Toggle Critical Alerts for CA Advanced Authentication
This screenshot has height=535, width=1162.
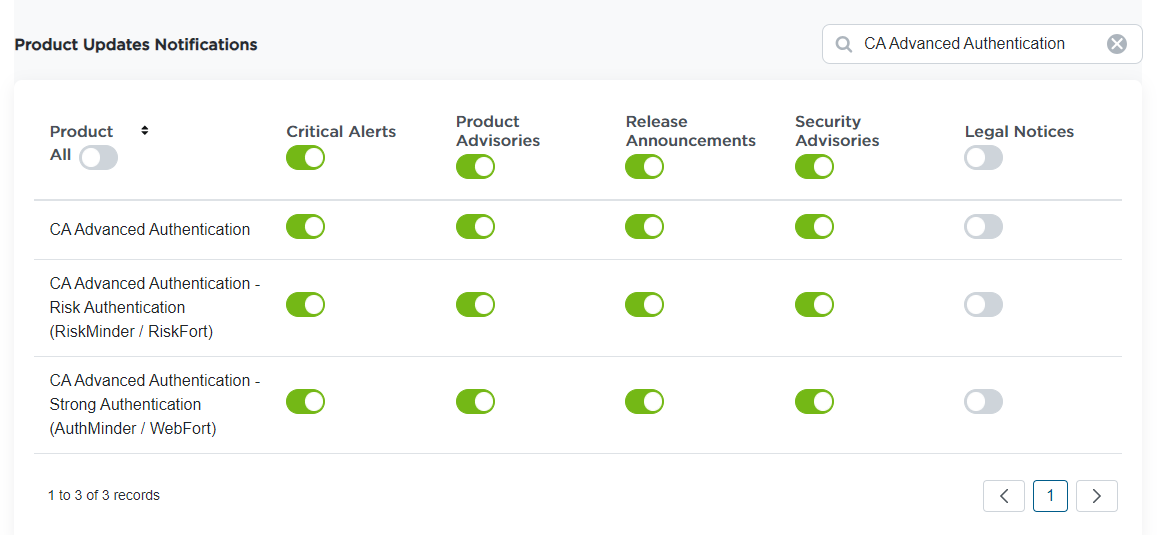click(305, 227)
